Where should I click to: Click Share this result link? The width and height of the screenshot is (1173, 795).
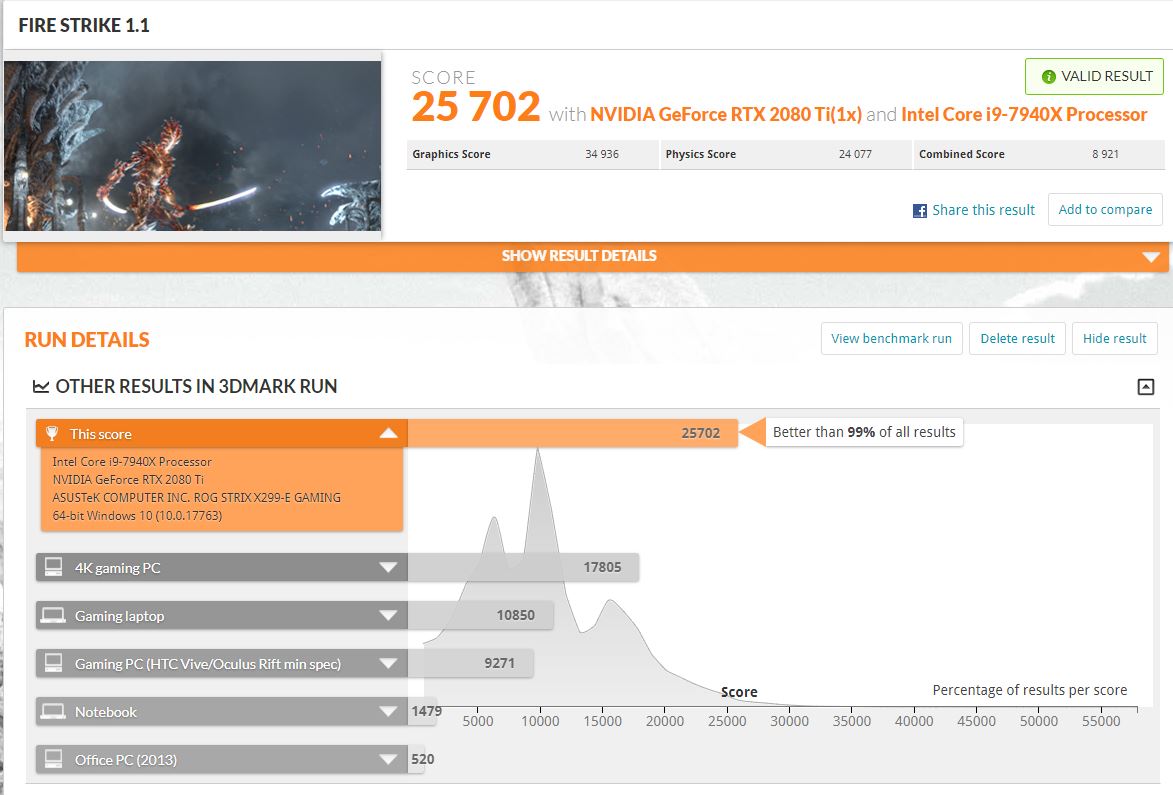983,210
